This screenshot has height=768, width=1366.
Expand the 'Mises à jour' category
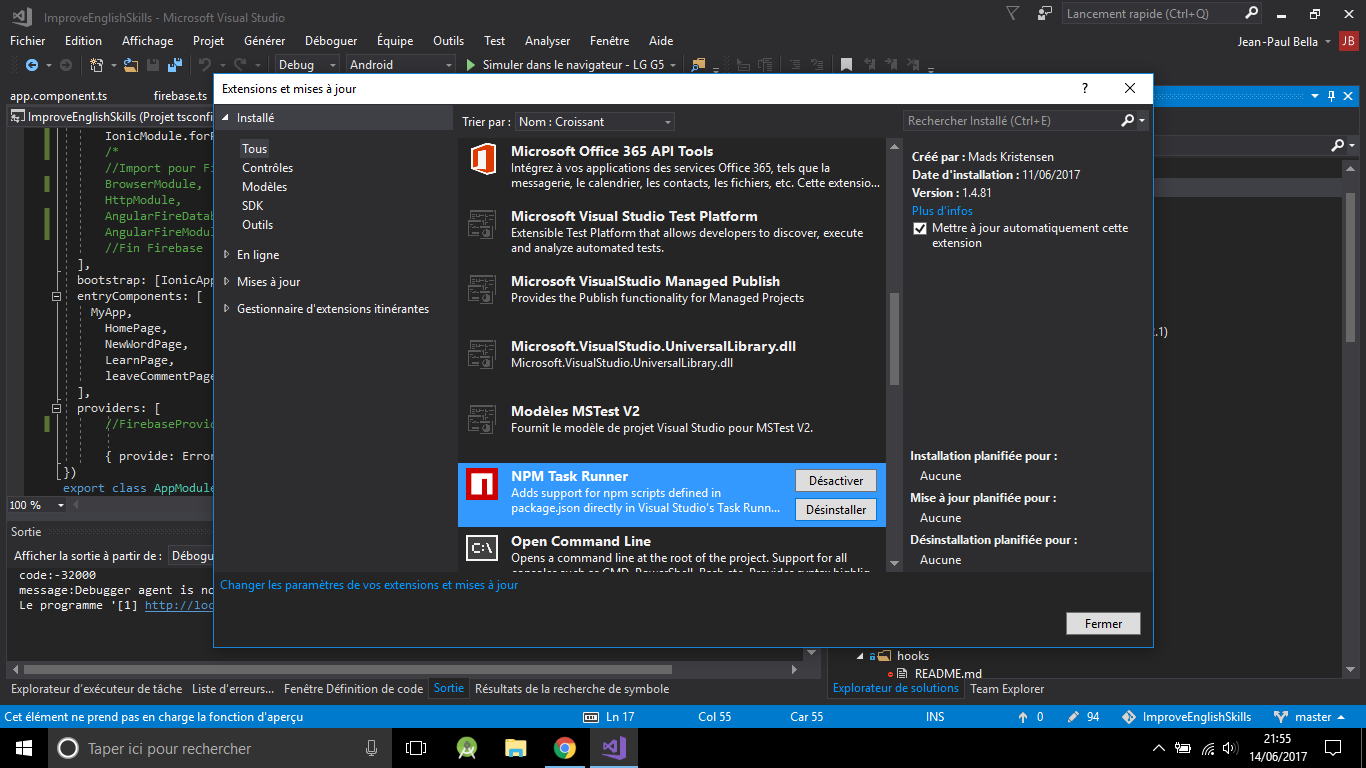pyautogui.click(x=268, y=282)
